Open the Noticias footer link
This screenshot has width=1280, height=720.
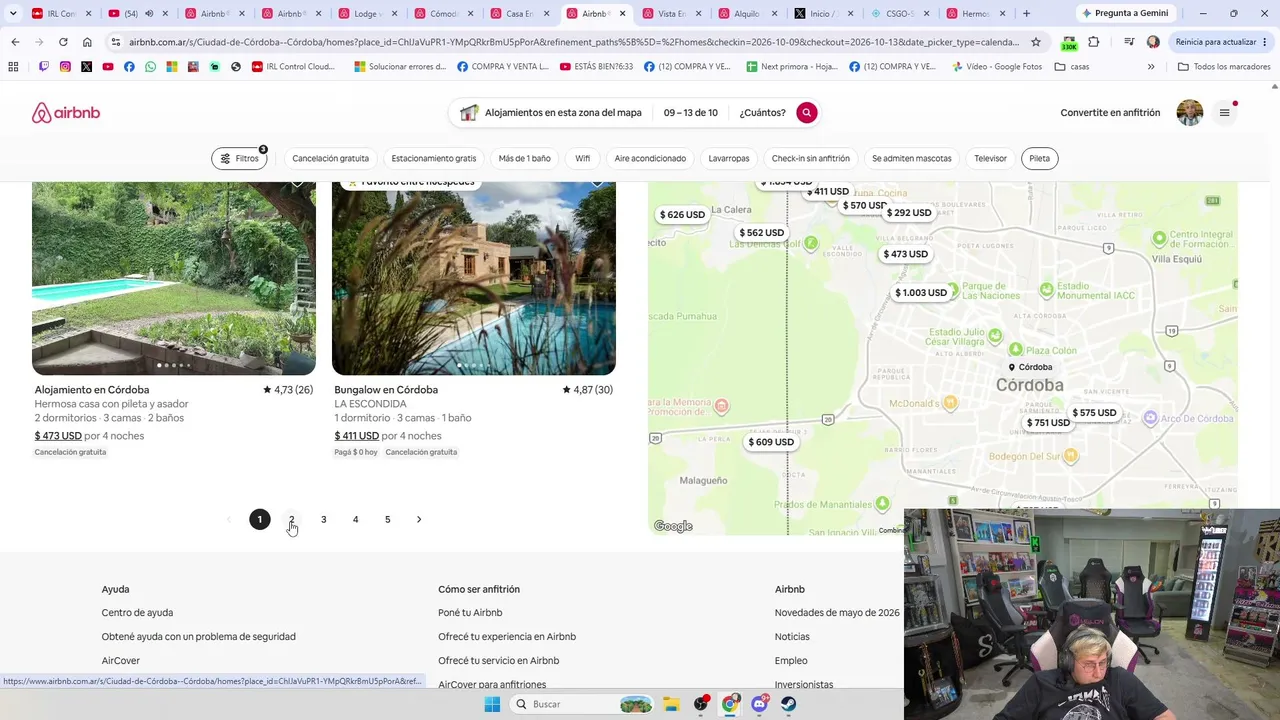[x=792, y=637]
